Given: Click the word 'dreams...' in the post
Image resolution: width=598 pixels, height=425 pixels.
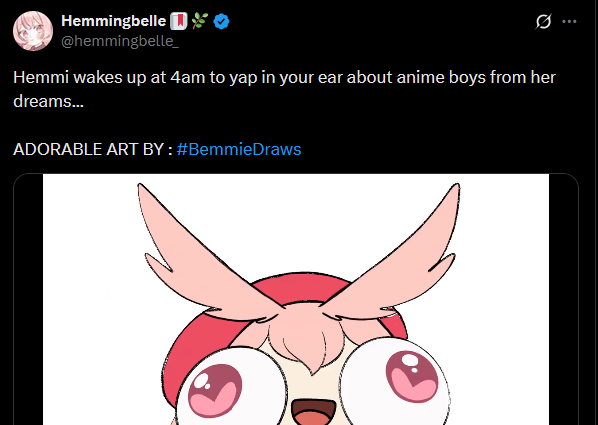Looking at the screenshot, I should click(x=48, y=101).
